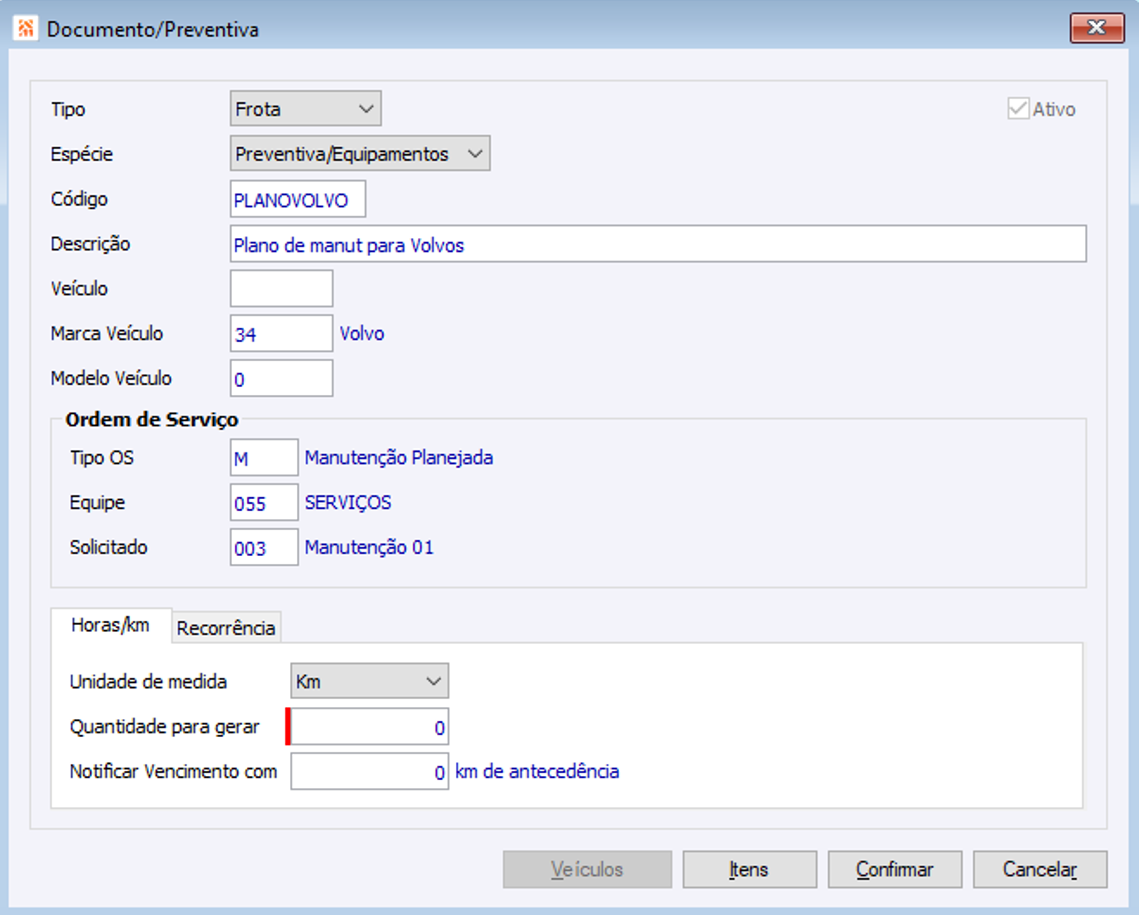
Task: Click the Equipe field with 055
Action: pyautogui.click(x=264, y=503)
